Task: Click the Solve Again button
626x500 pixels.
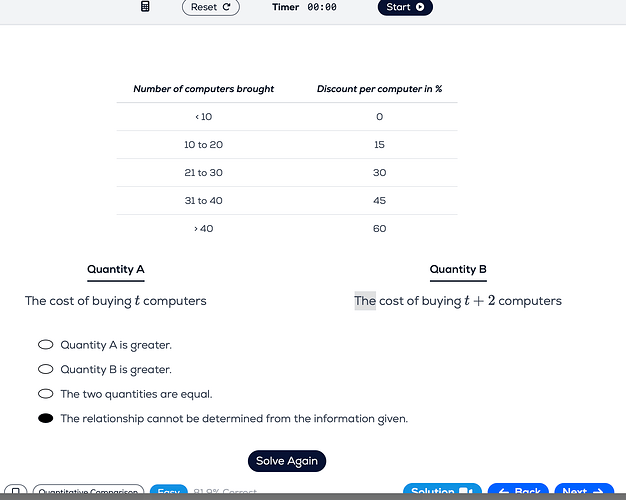Action: 287,461
